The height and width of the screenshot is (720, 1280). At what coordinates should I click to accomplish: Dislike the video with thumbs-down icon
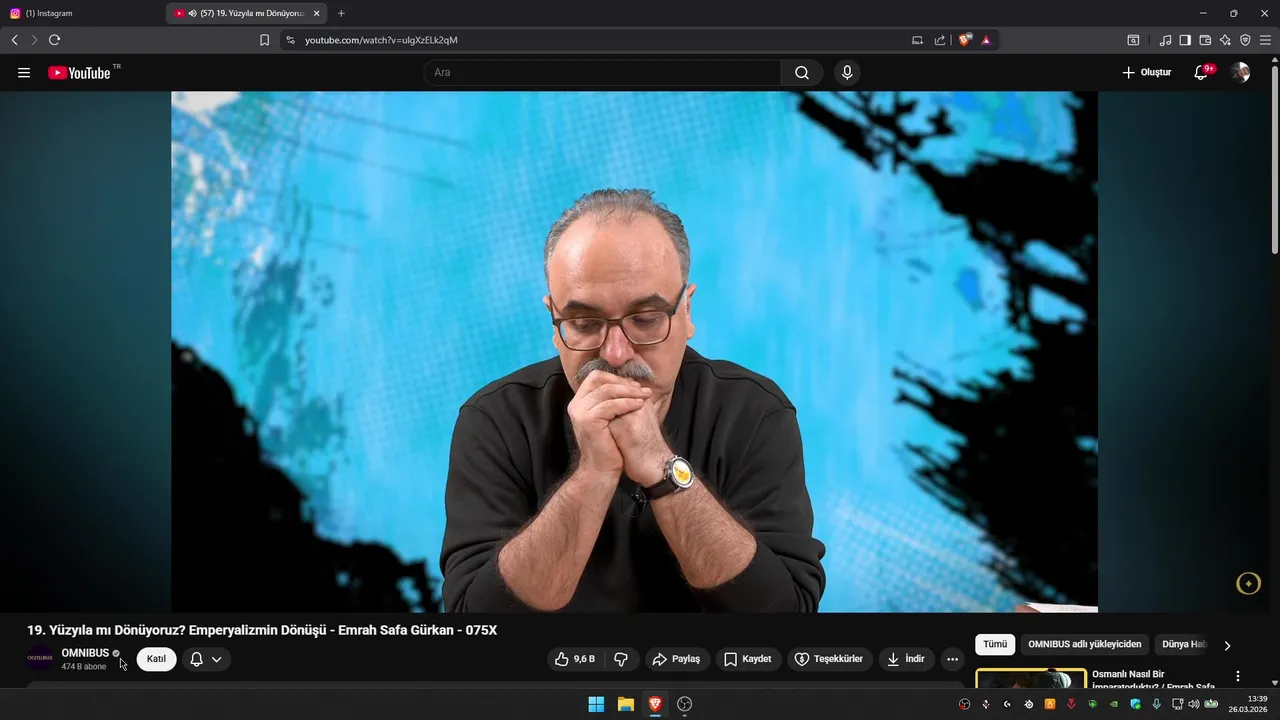tap(621, 659)
